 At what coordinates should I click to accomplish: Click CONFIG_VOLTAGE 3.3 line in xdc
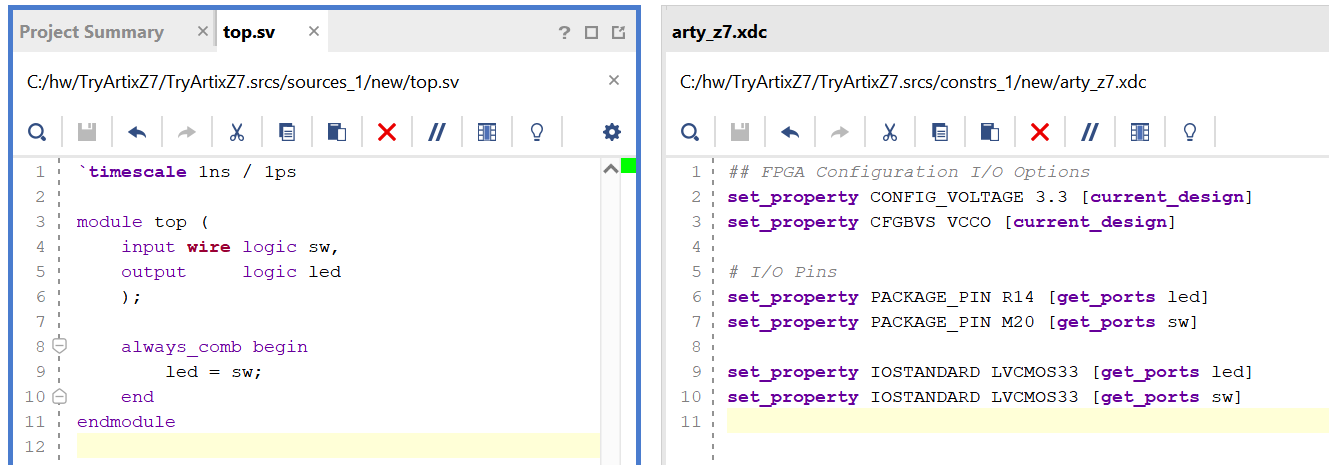990,197
